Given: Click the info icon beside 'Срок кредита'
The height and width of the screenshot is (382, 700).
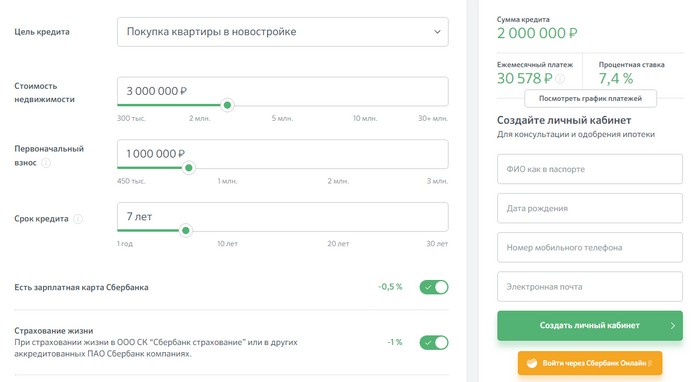Looking at the screenshot, I should pyautogui.click(x=78, y=219).
